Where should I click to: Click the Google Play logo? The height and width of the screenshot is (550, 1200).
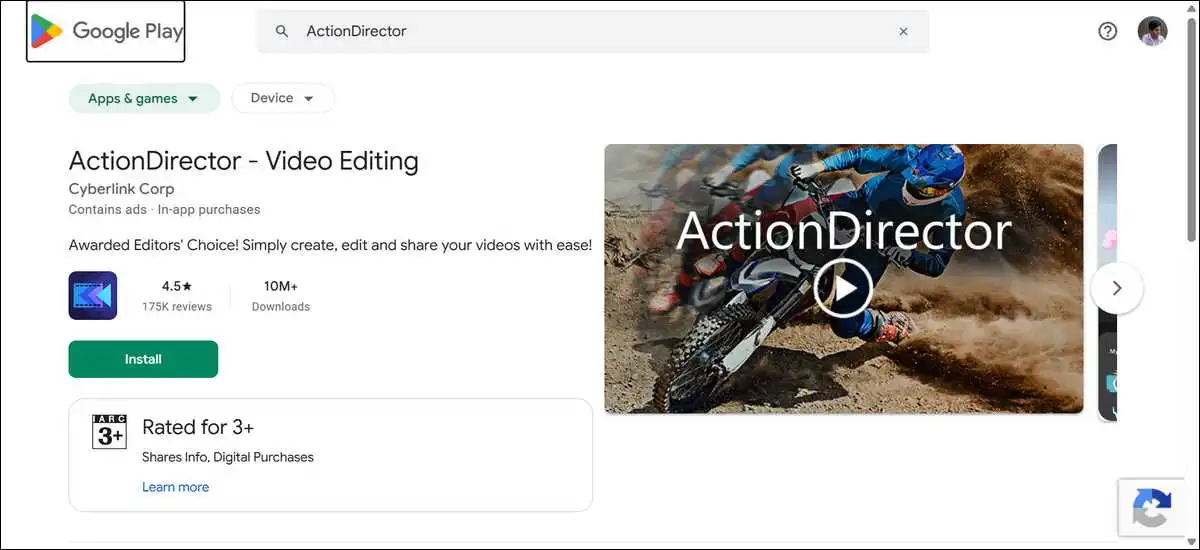pos(106,31)
